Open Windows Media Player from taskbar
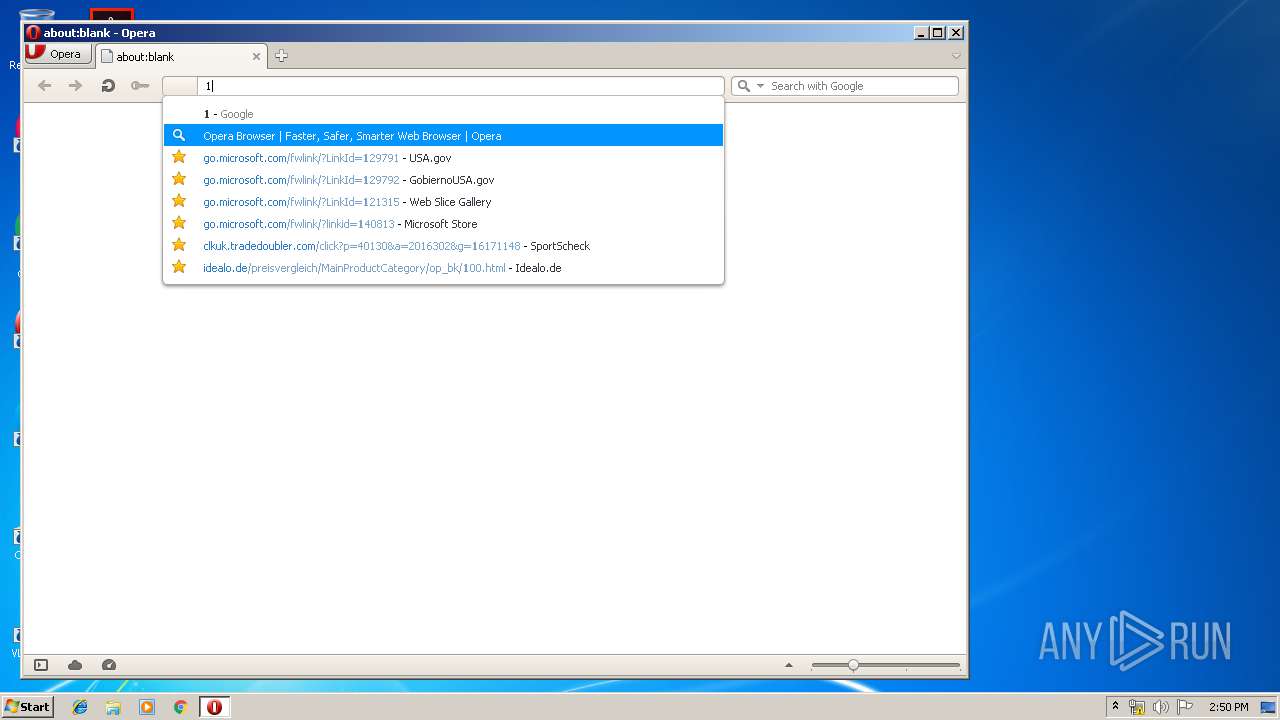The image size is (1280, 720). 147,707
